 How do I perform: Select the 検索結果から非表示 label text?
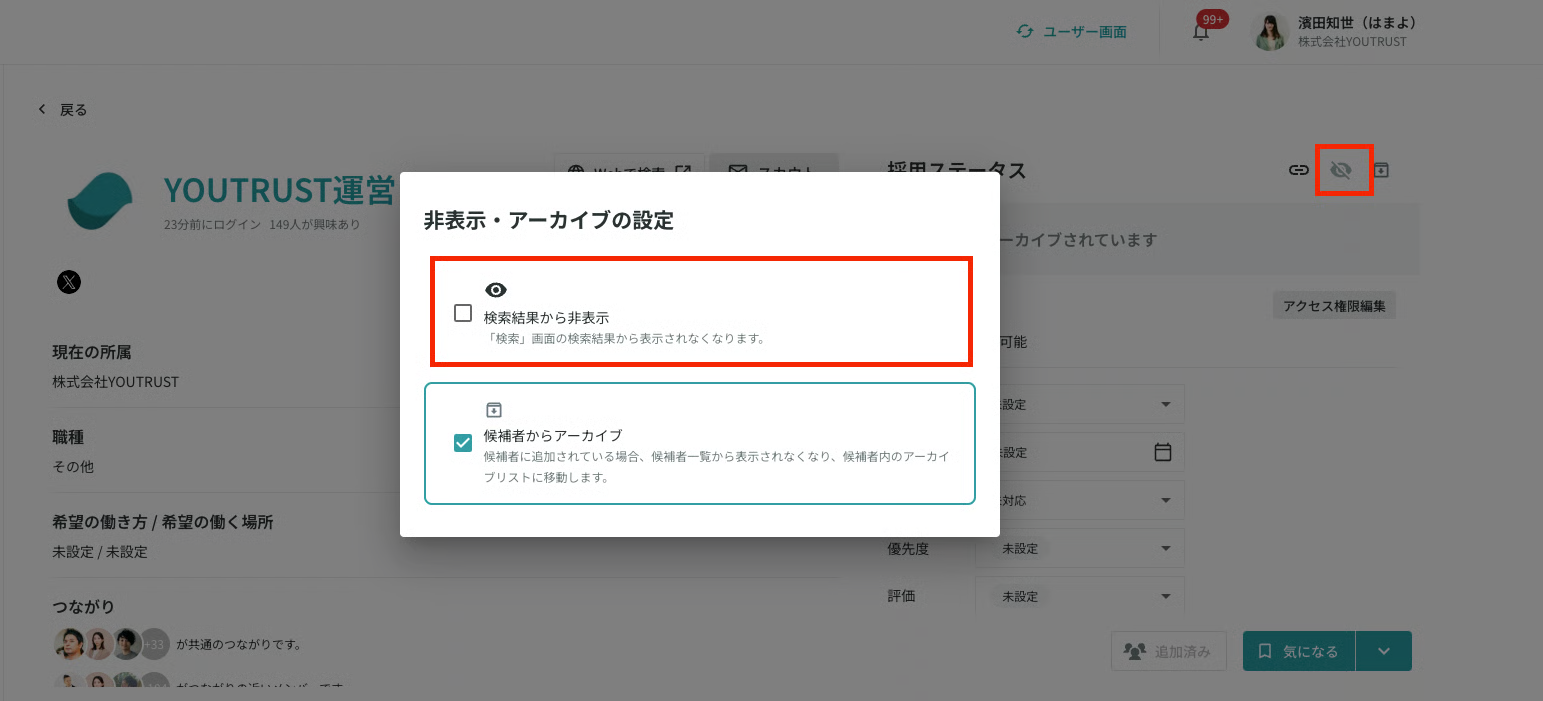[546, 317]
